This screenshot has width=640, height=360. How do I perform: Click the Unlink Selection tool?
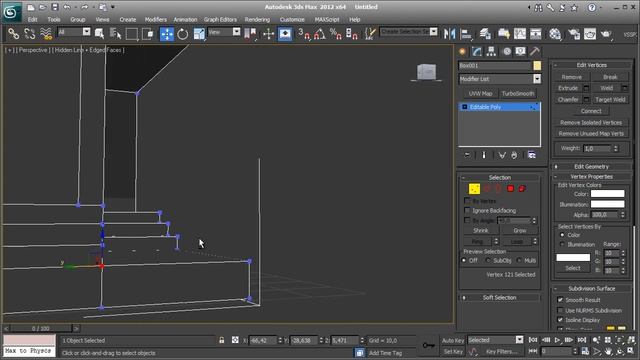tap(29, 33)
